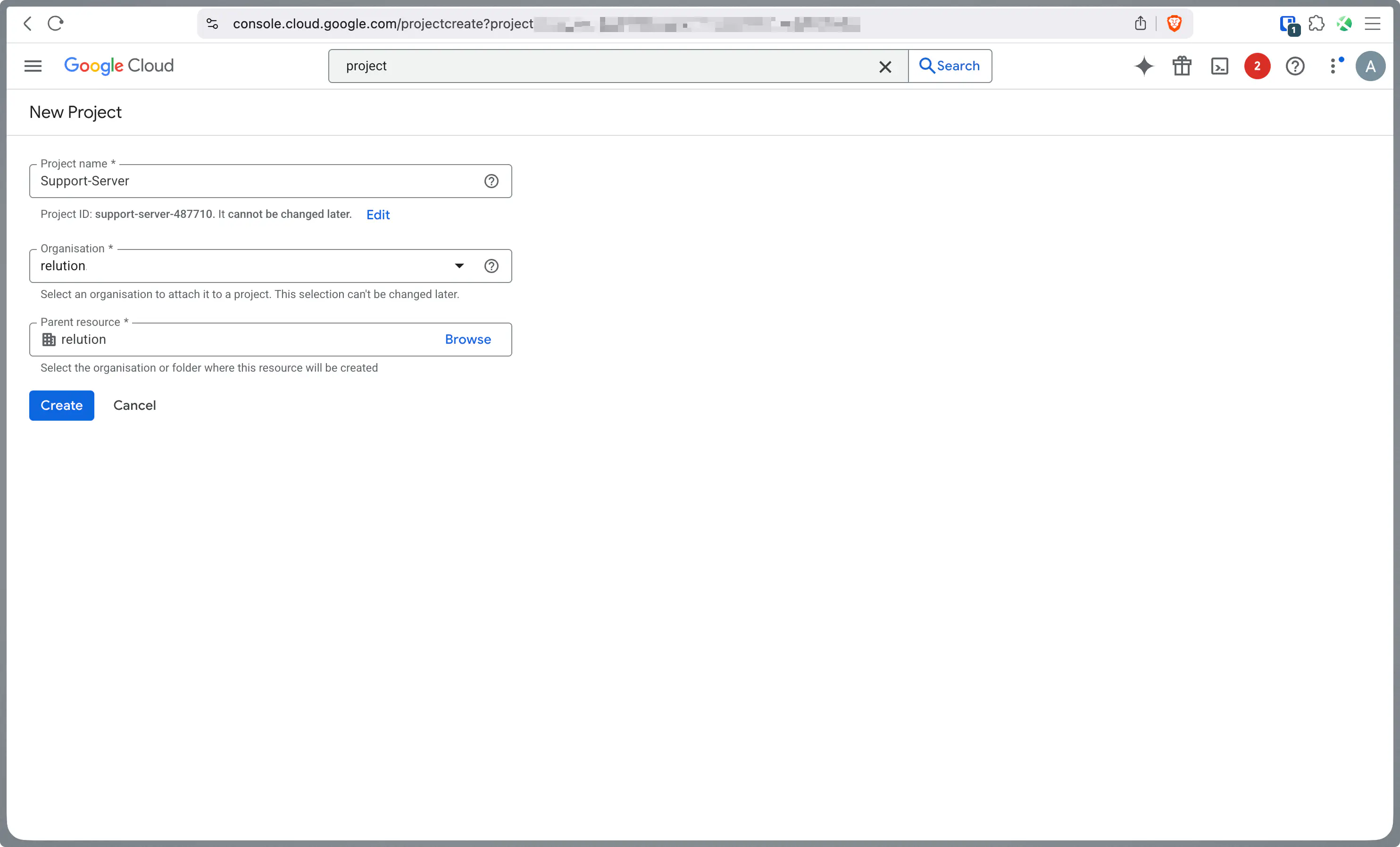Activate Cloud Shell terminal icon
This screenshot has width=1400, height=847.
click(x=1219, y=66)
